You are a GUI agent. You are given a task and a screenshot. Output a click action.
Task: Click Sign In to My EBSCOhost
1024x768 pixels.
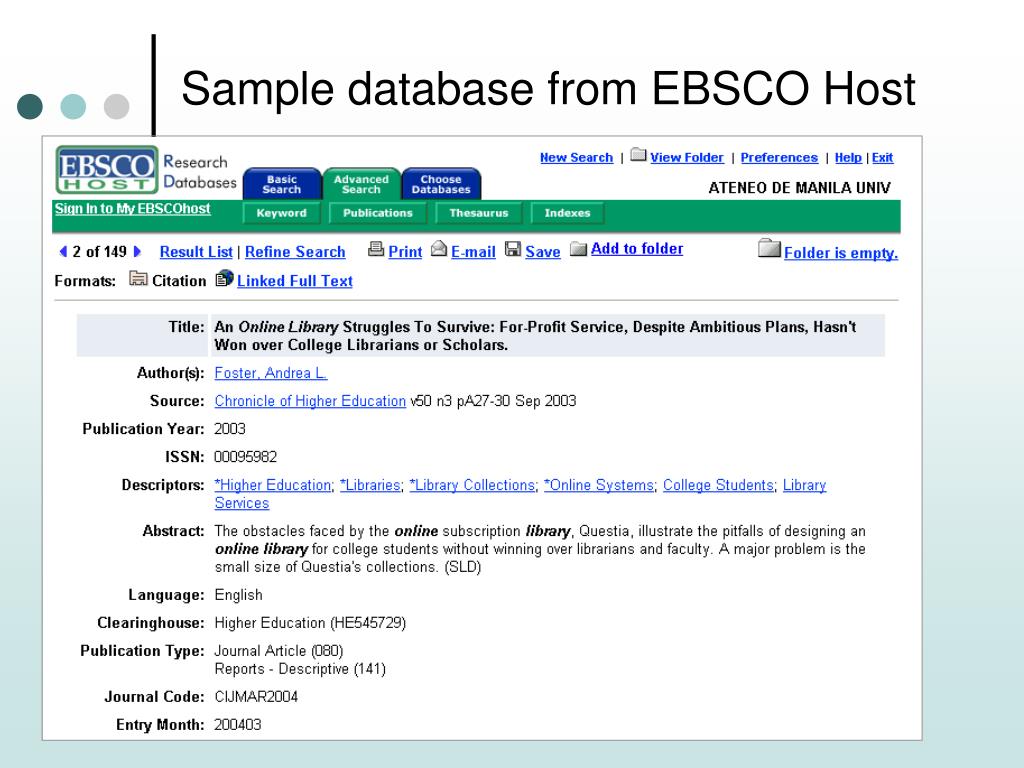[133, 208]
